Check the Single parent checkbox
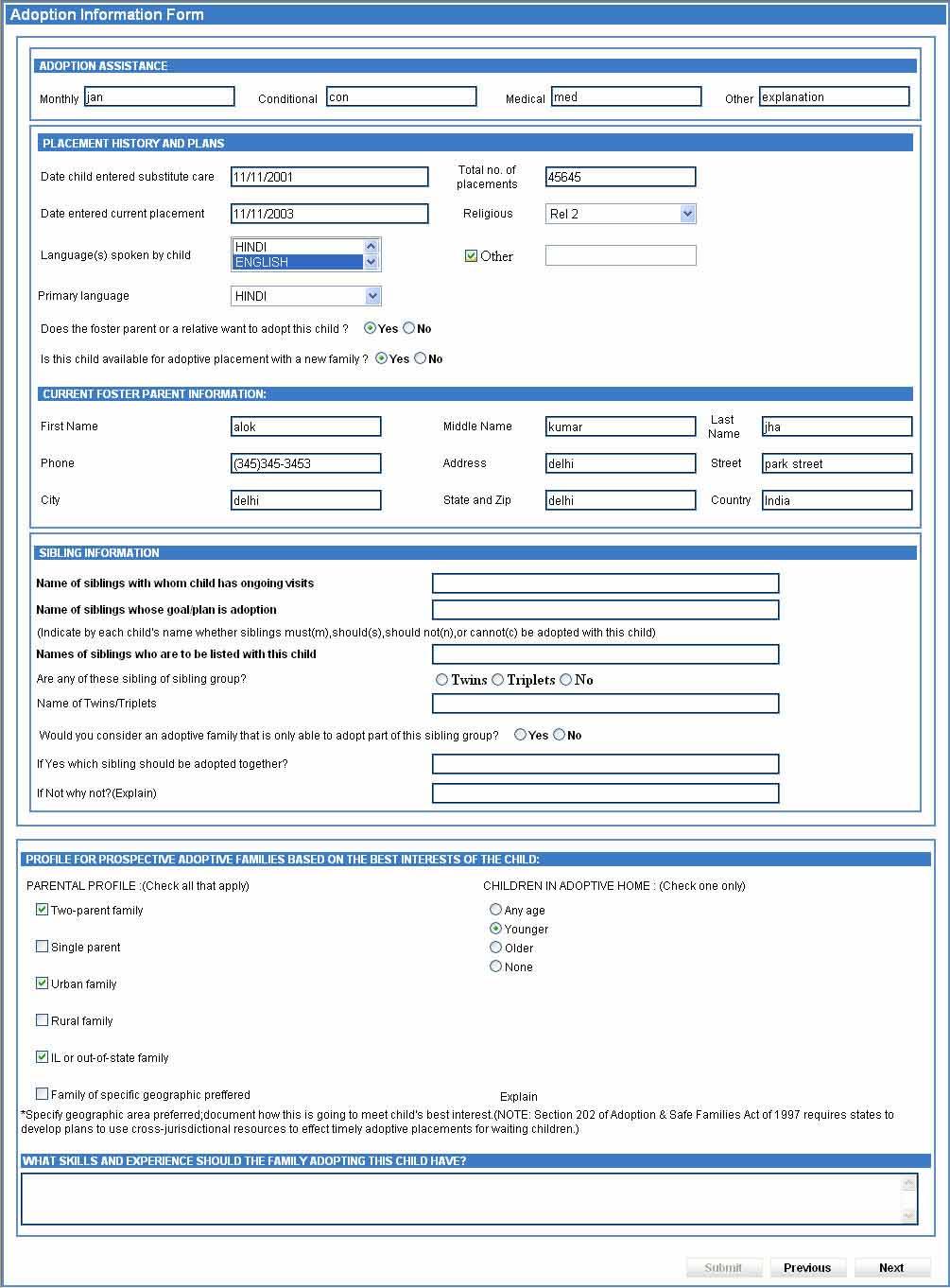The image size is (950, 1288). pyautogui.click(x=42, y=947)
